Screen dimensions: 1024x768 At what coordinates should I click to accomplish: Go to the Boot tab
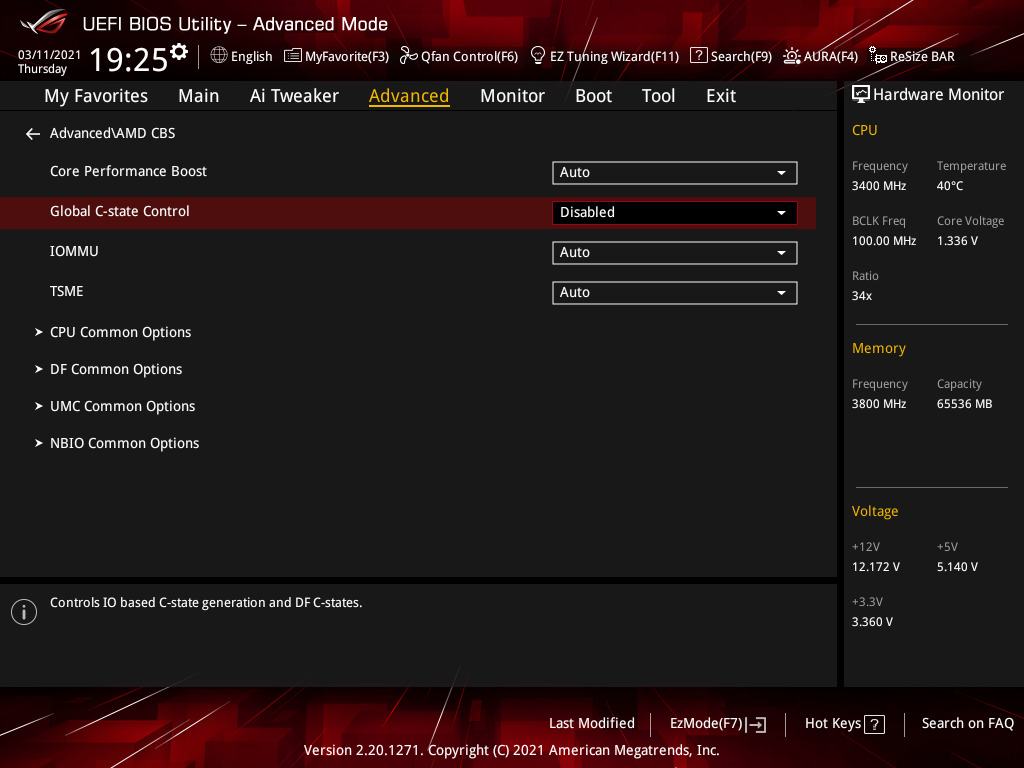(593, 96)
